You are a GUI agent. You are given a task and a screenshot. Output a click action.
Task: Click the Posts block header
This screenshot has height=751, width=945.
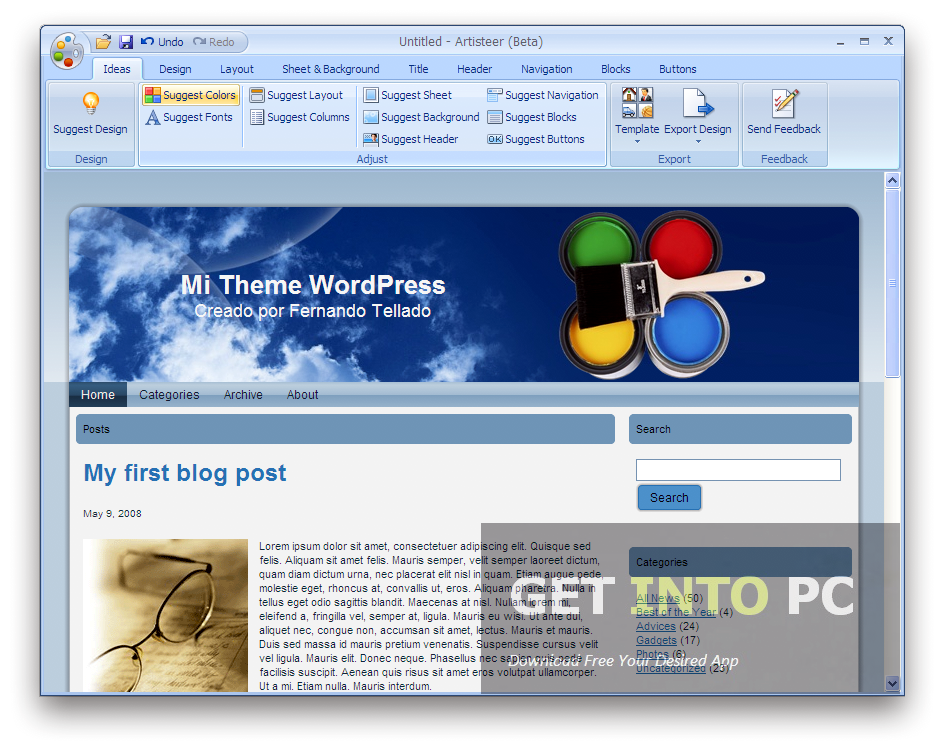tap(345, 429)
